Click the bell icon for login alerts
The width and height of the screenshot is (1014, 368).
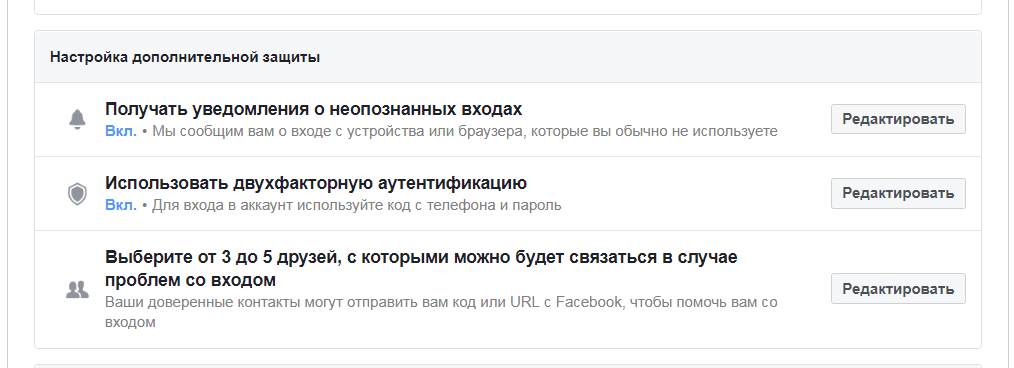77,120
